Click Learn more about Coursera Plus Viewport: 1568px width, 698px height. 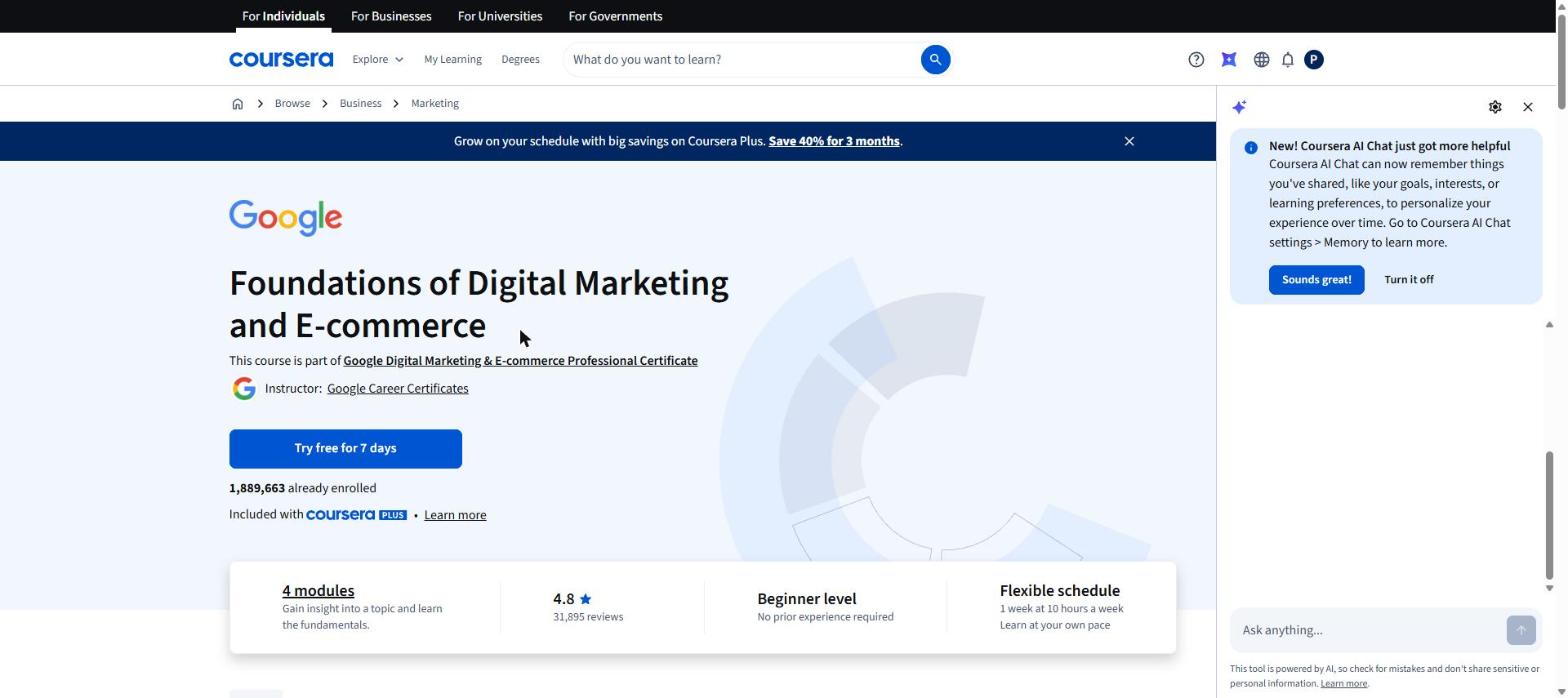[455, 515]
